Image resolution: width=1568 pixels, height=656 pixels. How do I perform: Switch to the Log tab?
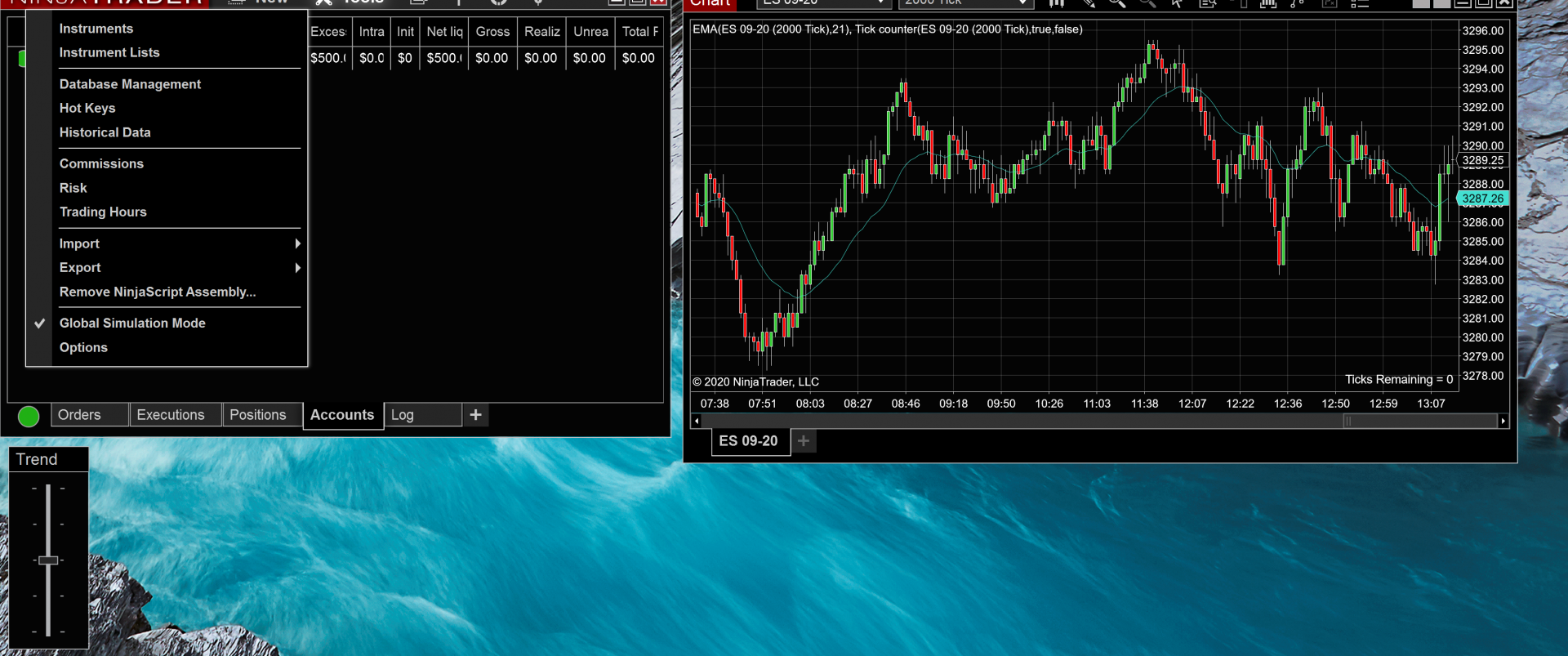click(423, 415)
